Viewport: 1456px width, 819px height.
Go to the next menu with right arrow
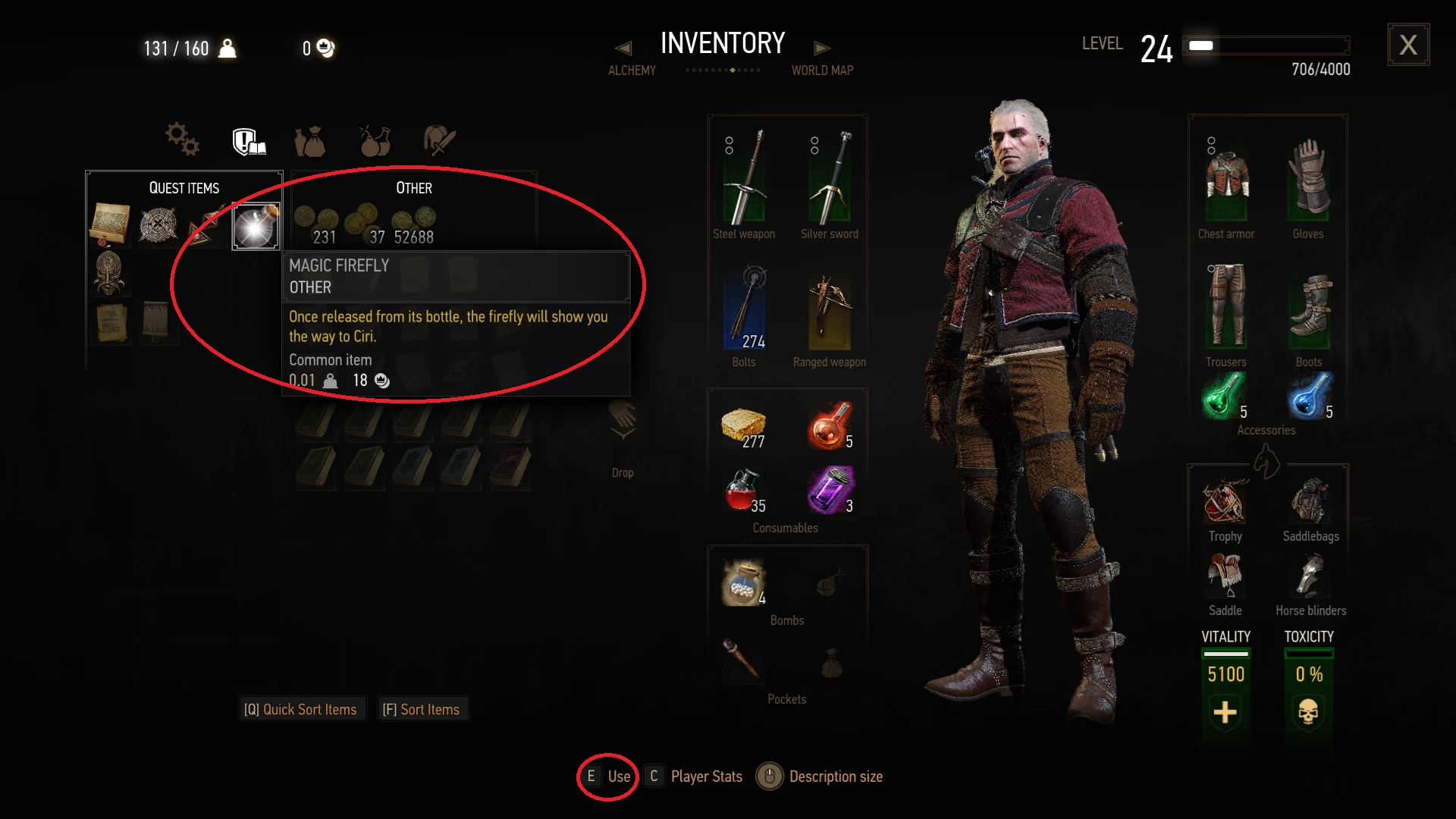pos(822,49)
